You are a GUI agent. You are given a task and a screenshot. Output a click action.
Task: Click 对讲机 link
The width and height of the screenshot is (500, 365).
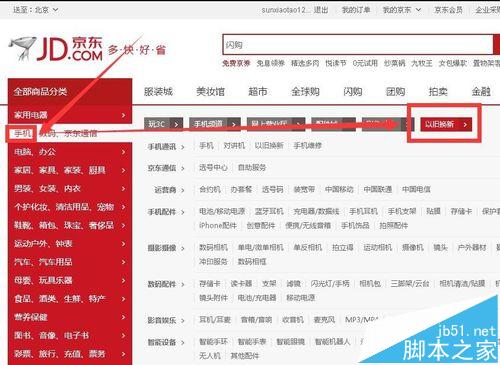234,146
